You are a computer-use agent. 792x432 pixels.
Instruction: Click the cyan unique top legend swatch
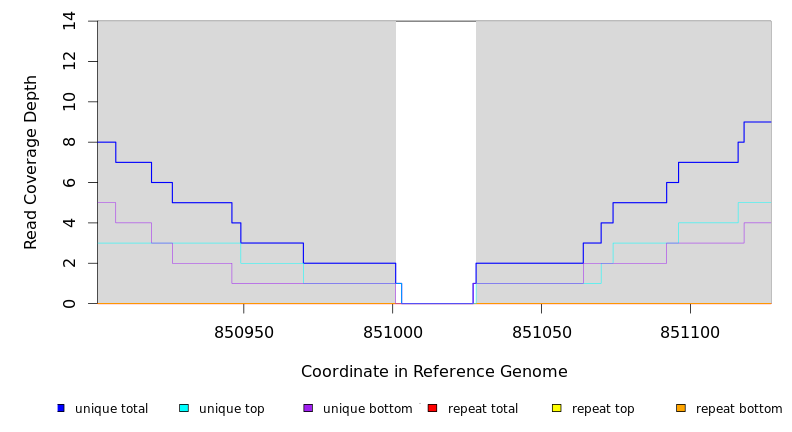click(184, 408)
